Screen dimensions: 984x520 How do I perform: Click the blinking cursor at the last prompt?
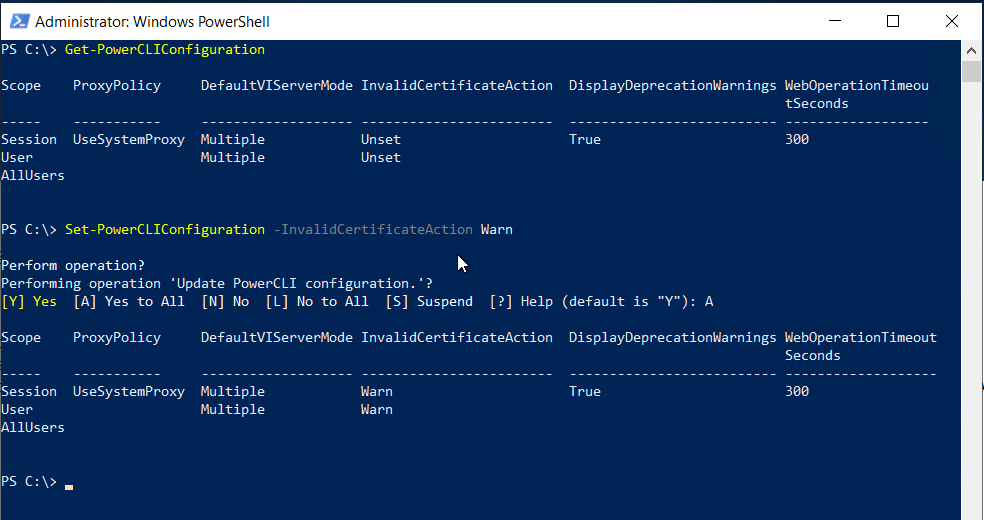(x=69, y=486)
